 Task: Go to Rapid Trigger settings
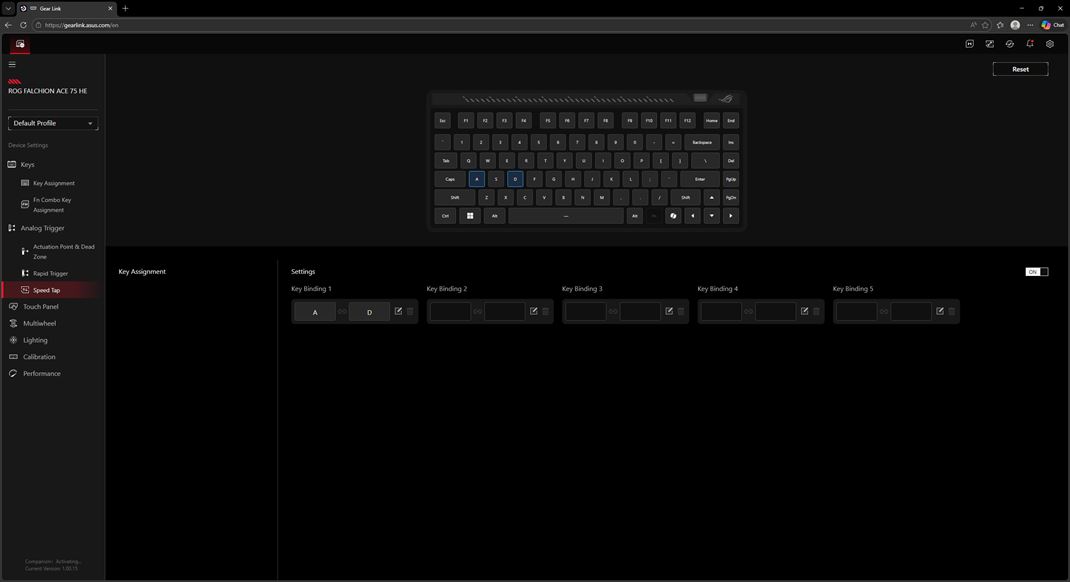(x=50, y=273)
